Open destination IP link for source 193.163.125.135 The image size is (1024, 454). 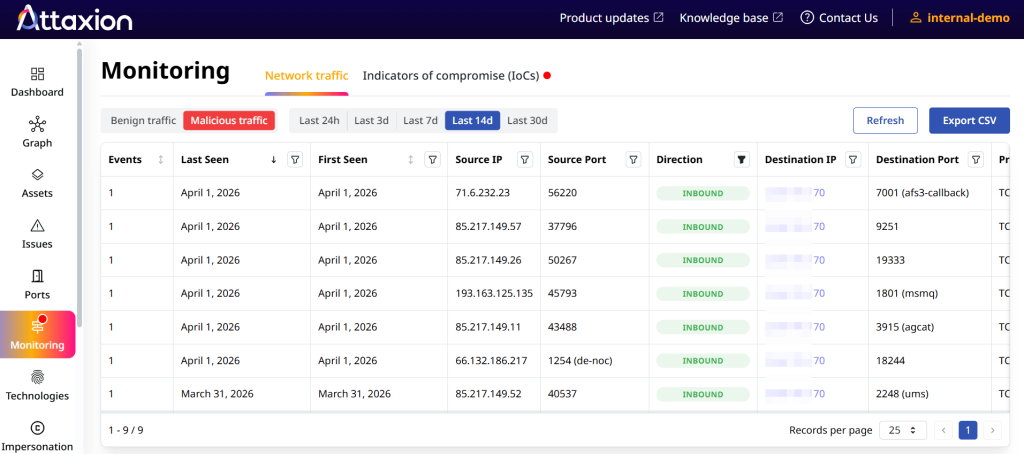coord(795,293)
